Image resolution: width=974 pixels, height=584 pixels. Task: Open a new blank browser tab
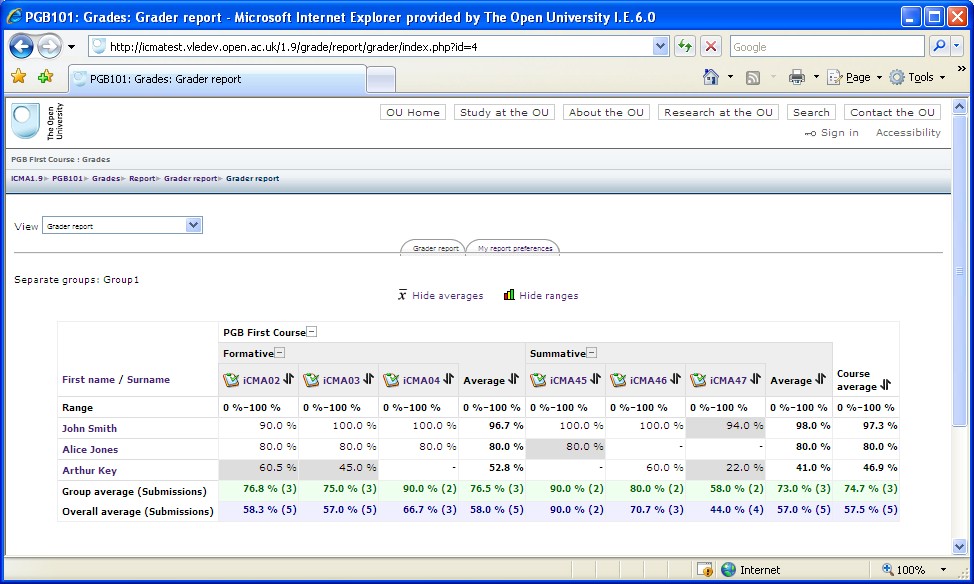click(381, 80)
